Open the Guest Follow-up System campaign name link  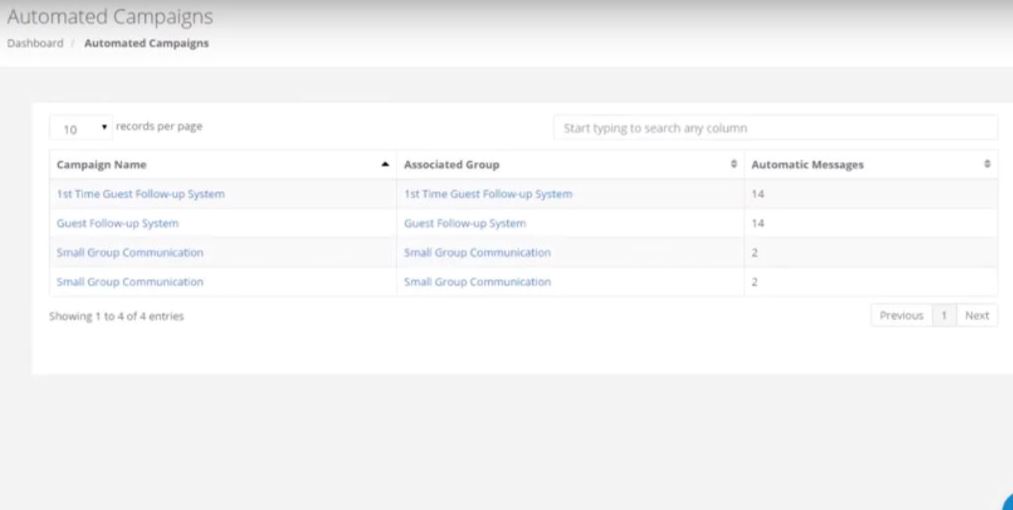pyautogui.click(x=118, y=223)
